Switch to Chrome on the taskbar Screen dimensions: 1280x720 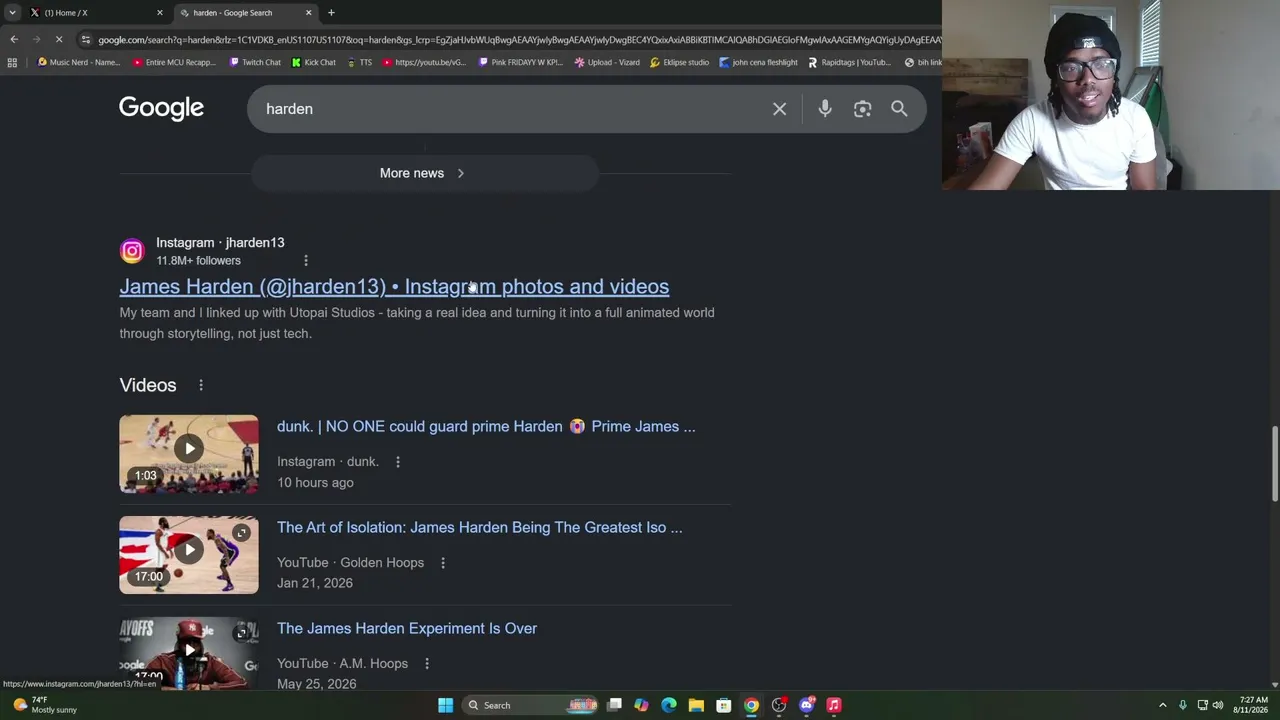click(751, 705)
